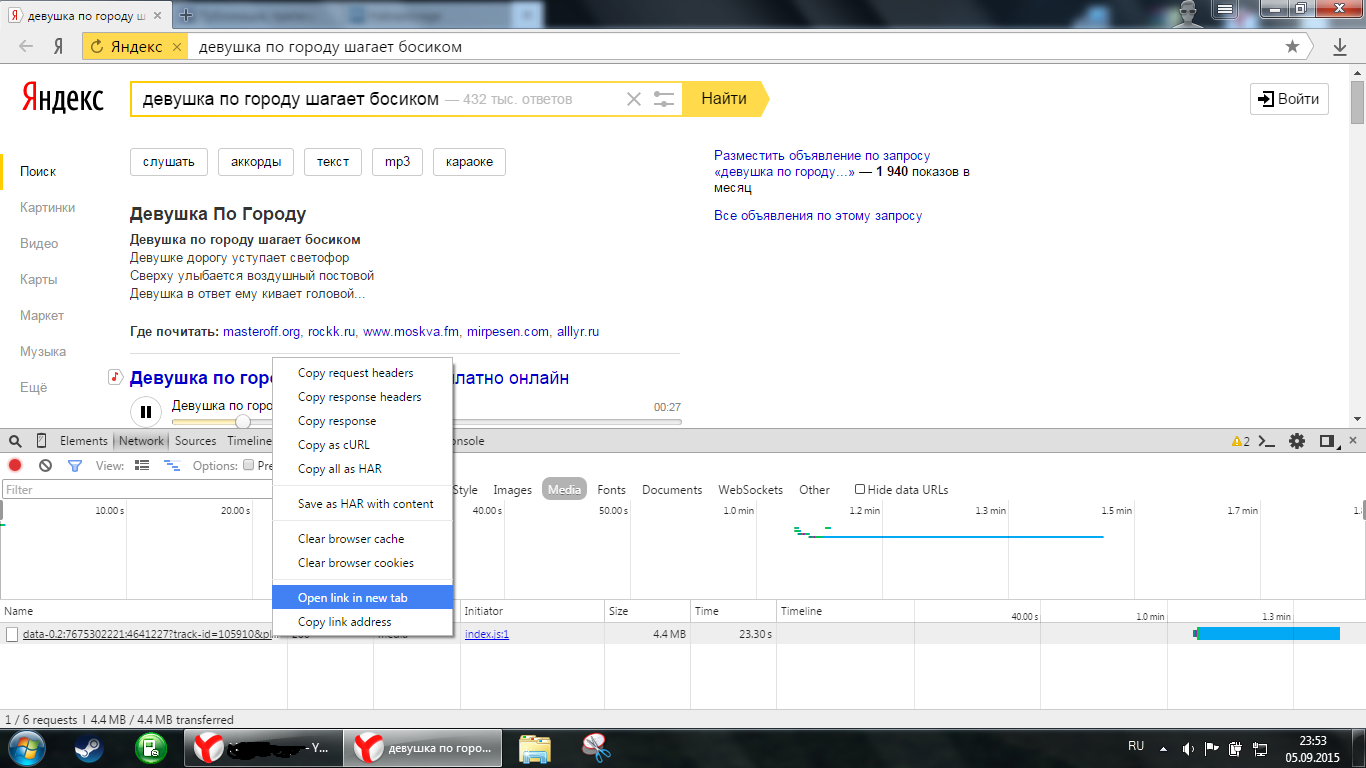Screen dimensions: 1366x768
Task: Click the yellow warning count indicator
Action: pos(1240,441)
